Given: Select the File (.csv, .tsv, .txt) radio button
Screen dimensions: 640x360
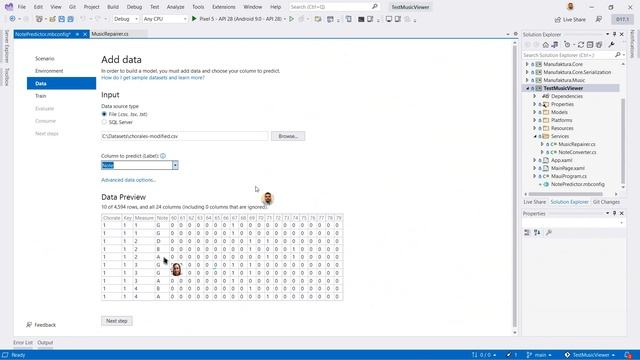Looking at the screenshot, I should click(x=104, y=114).
